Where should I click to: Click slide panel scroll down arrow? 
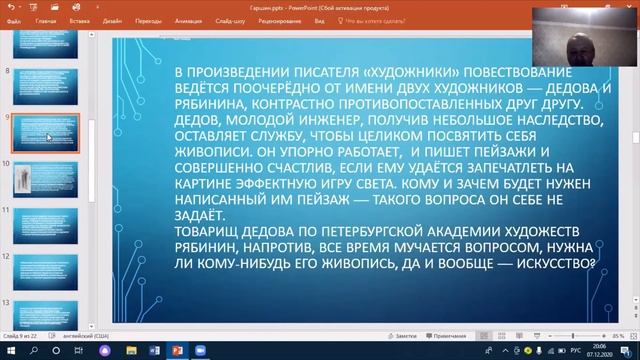[92, 327]
